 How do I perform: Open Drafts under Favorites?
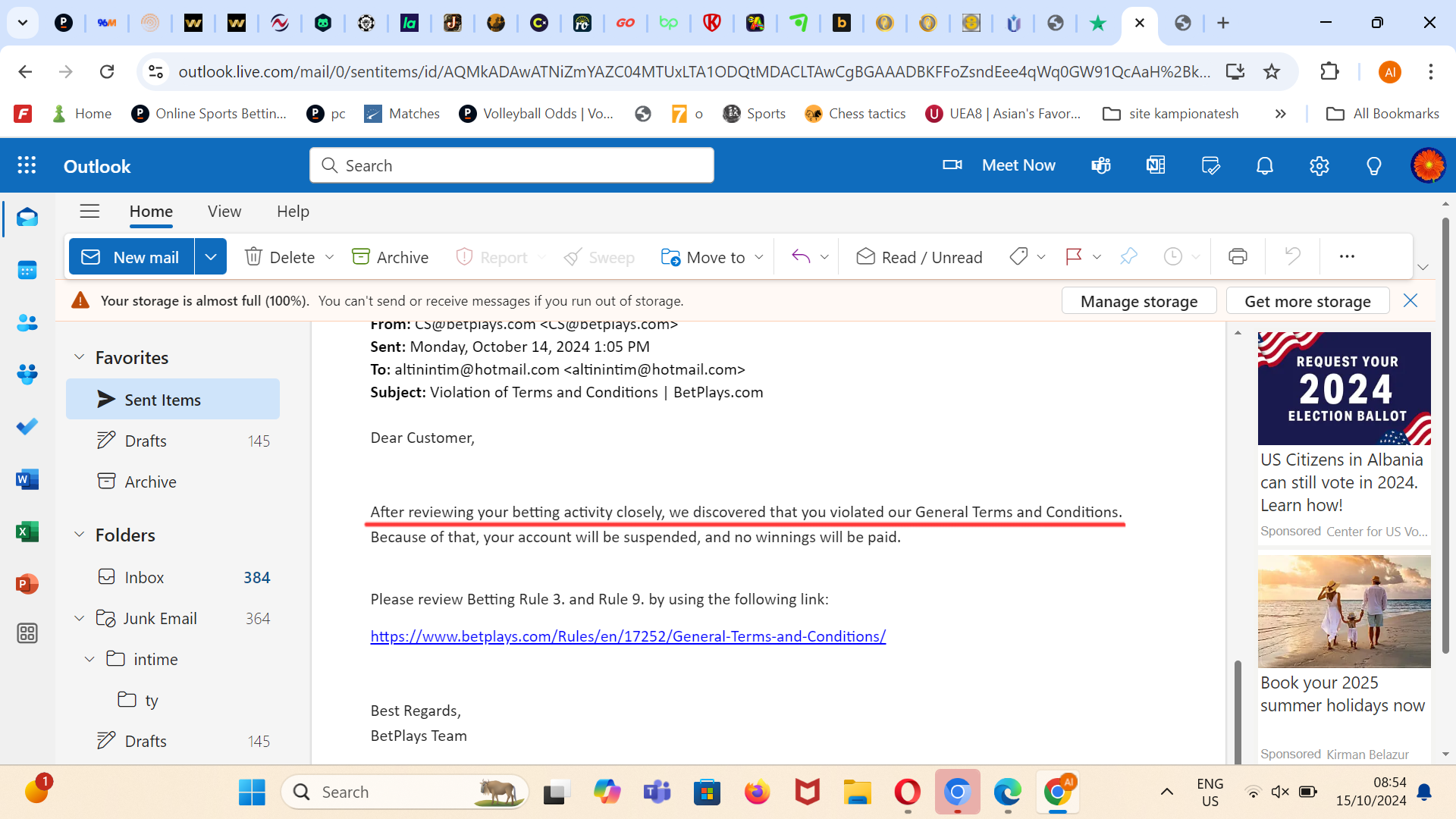click(x=173, y=441)
